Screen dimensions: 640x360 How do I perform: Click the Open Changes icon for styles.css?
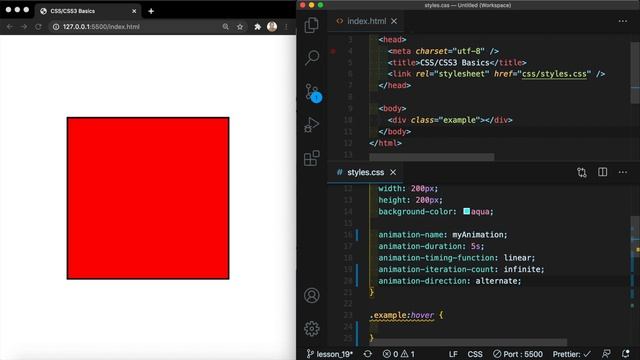pos(582,172)
